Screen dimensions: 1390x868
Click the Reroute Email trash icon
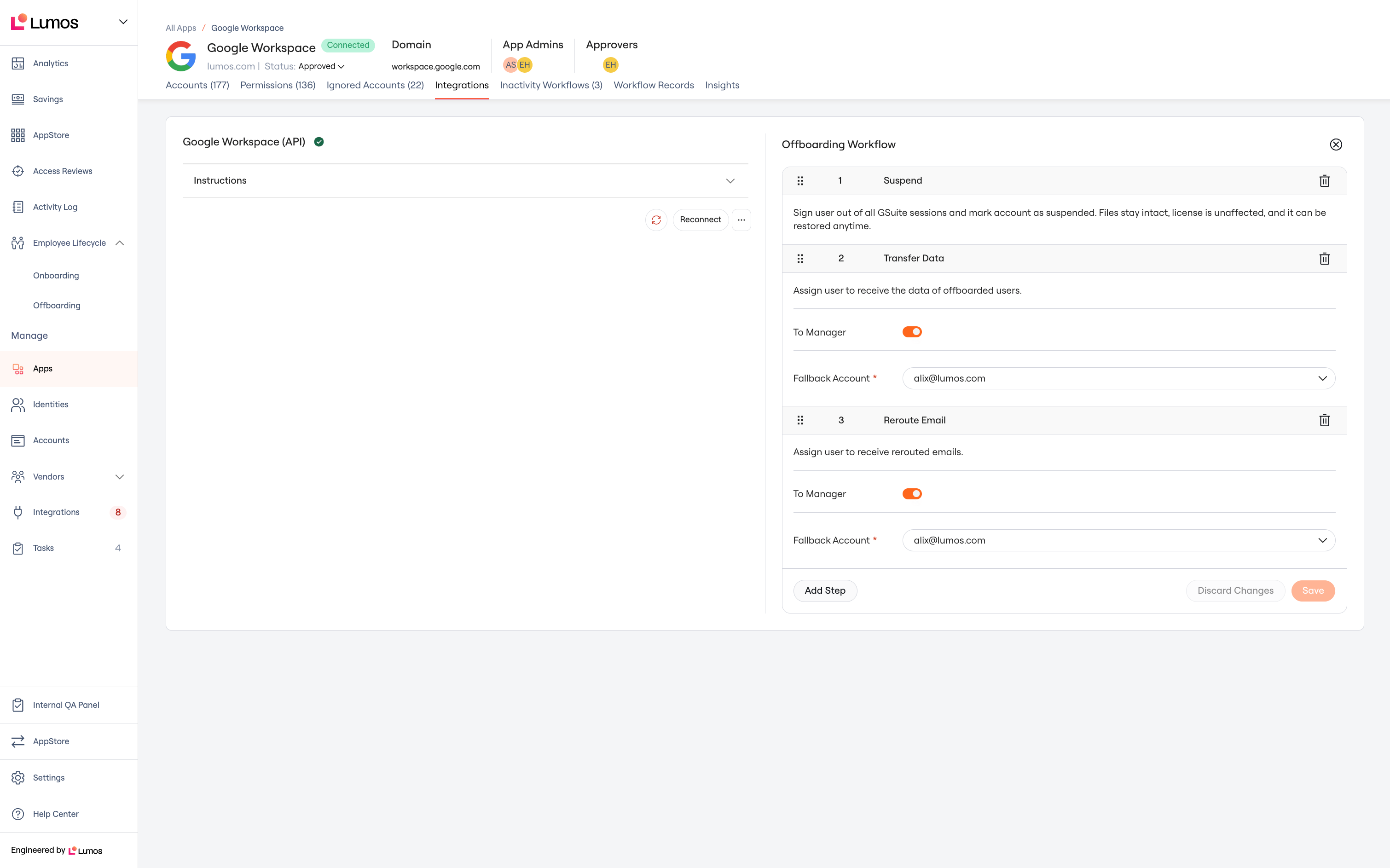tap(1324, 420)
